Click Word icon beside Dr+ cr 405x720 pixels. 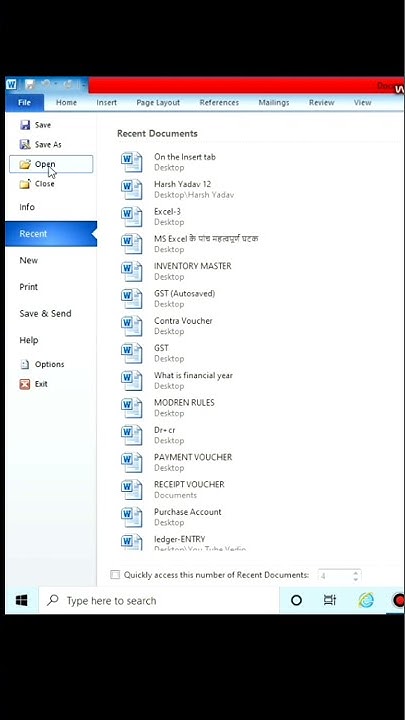[x=132, y=435]
